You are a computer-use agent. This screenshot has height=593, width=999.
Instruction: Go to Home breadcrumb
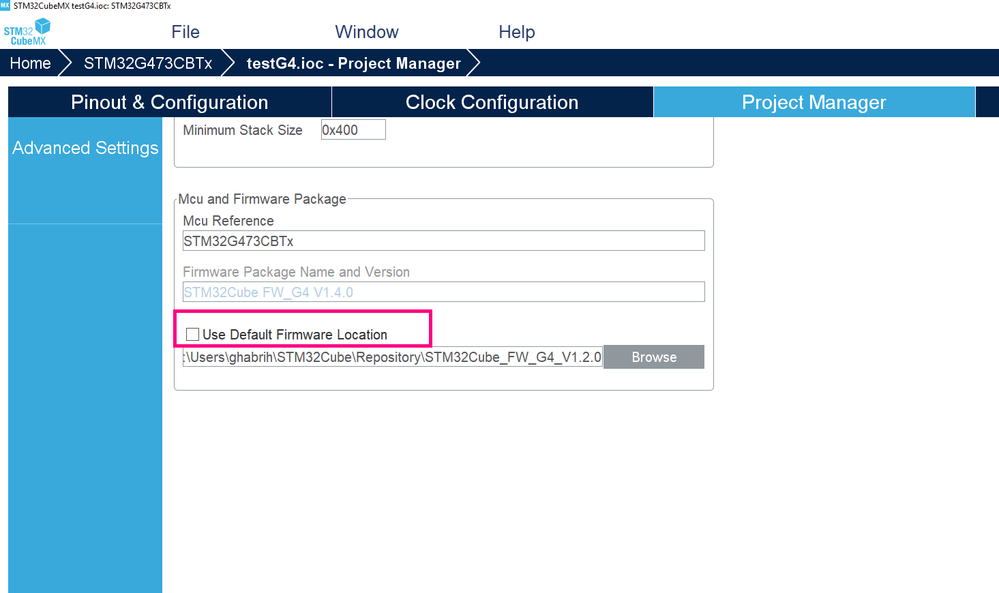coord(30,63)
